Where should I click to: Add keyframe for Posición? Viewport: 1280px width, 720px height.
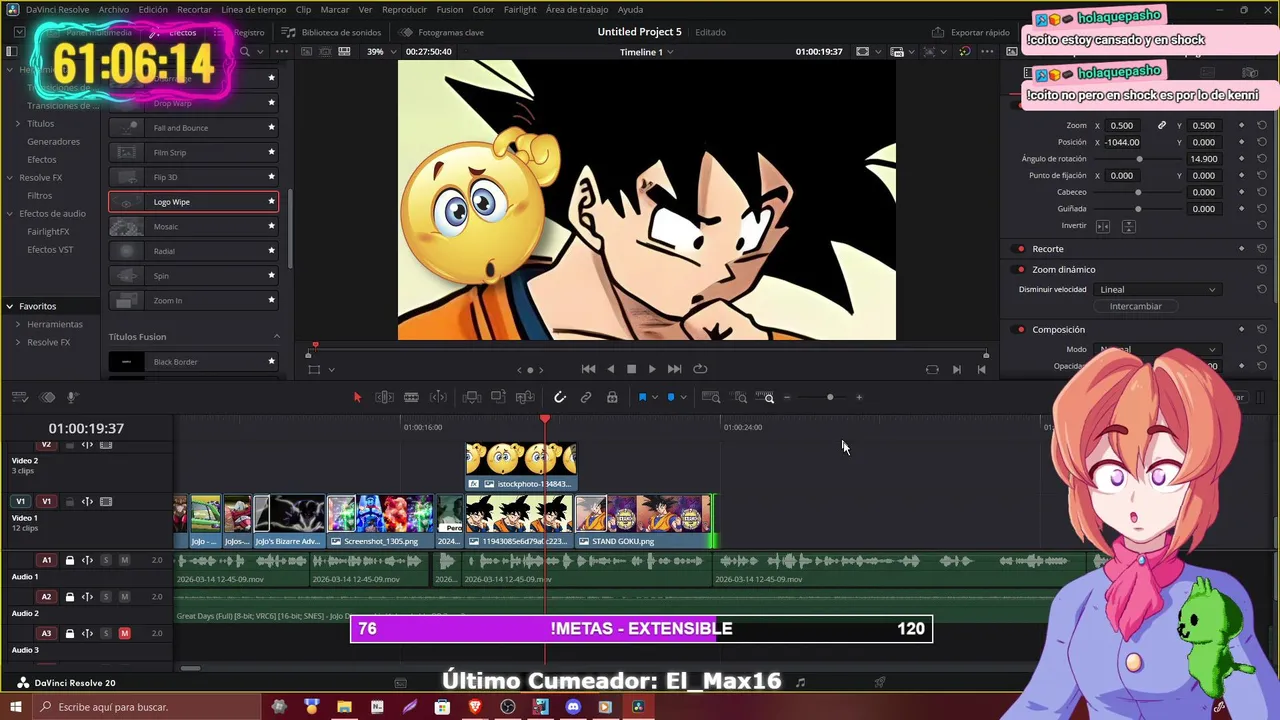point(1241,142)
